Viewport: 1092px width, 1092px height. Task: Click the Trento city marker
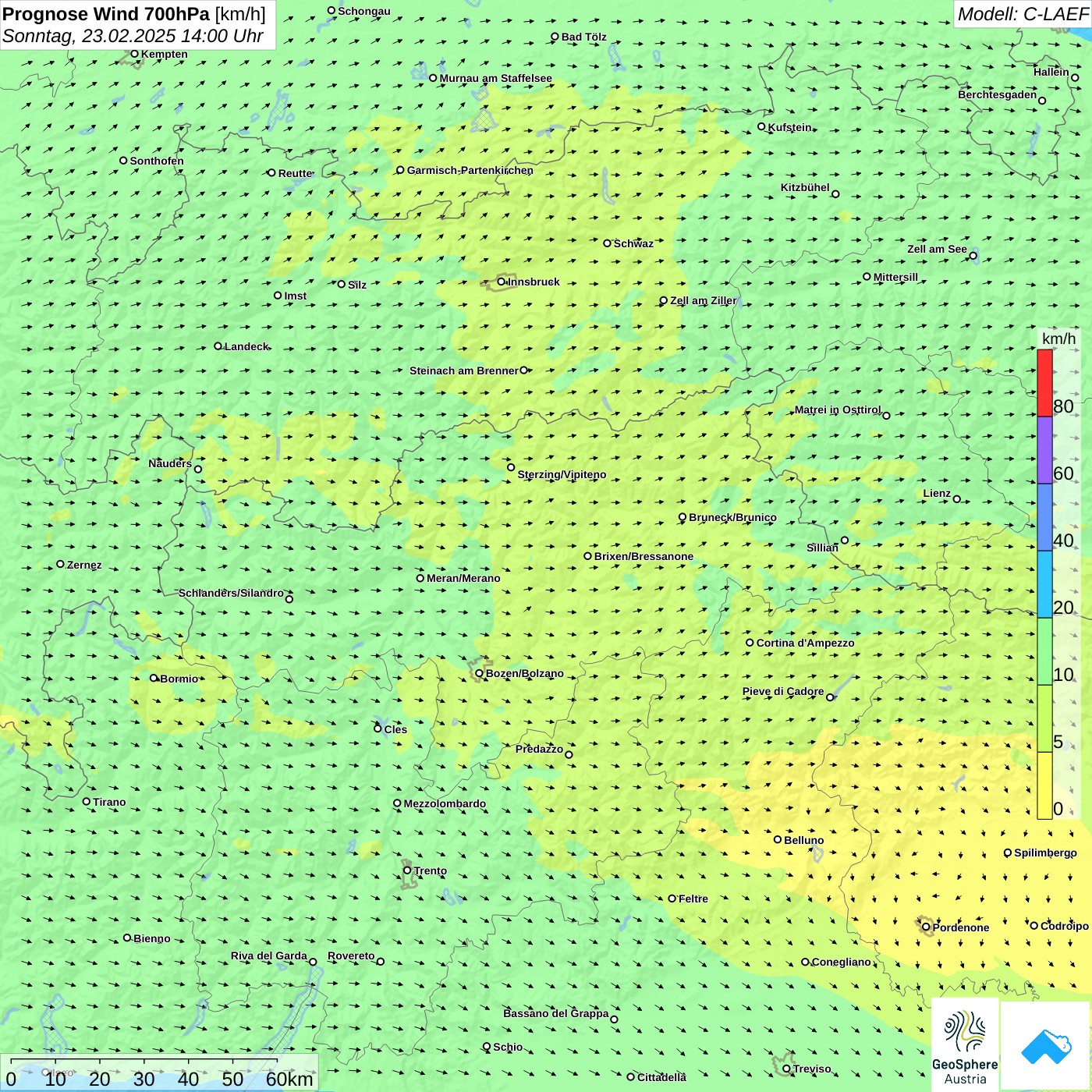[x=407, y=870]
